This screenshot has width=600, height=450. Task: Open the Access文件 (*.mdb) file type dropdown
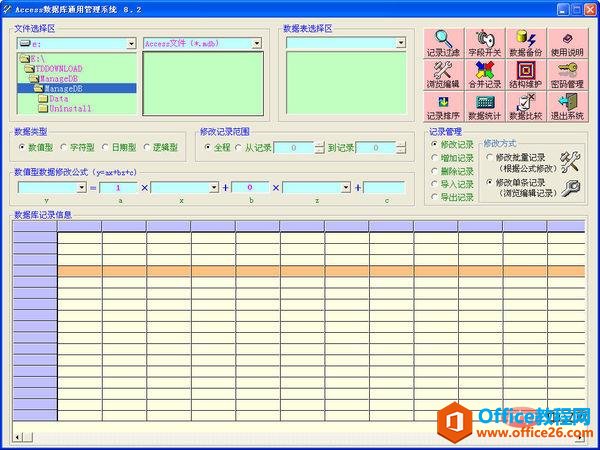(257, 44)
